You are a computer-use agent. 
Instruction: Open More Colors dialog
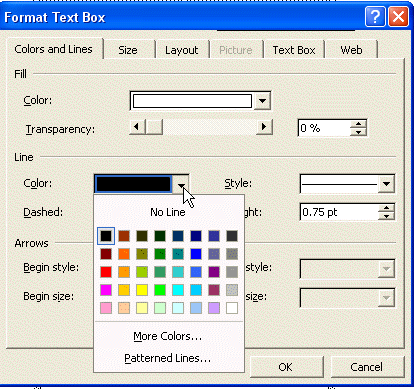(x=168, y=336)
